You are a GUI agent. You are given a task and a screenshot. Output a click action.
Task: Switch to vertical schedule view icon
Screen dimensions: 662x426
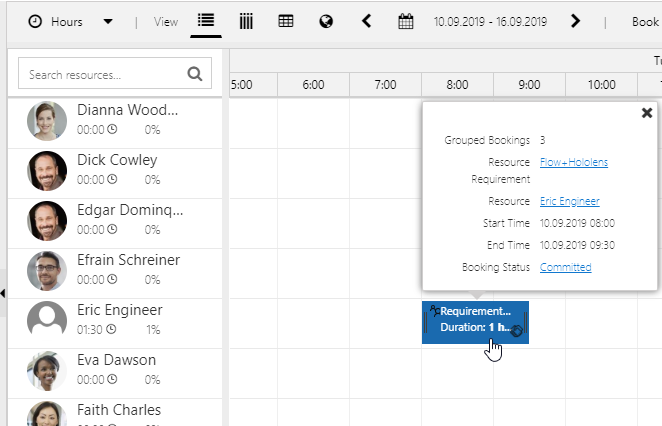pyautogui.click(x=246, y=21)
